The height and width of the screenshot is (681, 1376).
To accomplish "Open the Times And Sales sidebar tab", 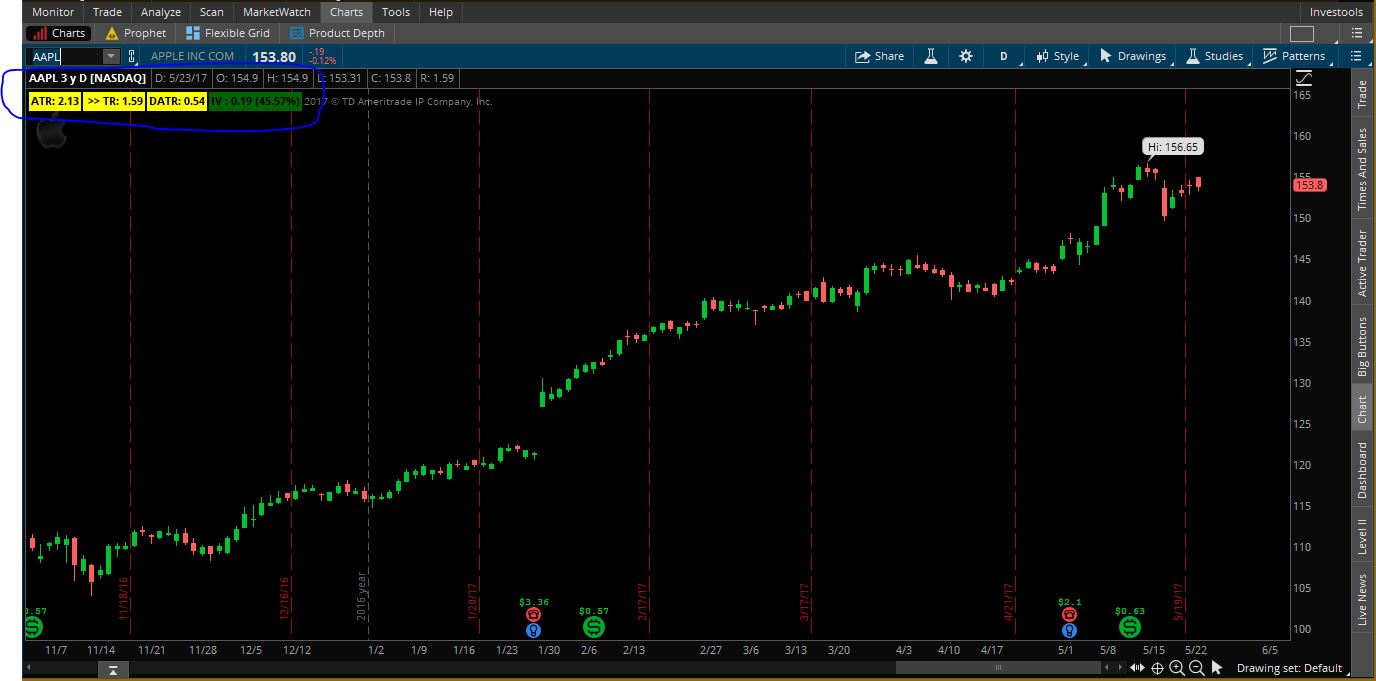I will tap(1362, 169).
